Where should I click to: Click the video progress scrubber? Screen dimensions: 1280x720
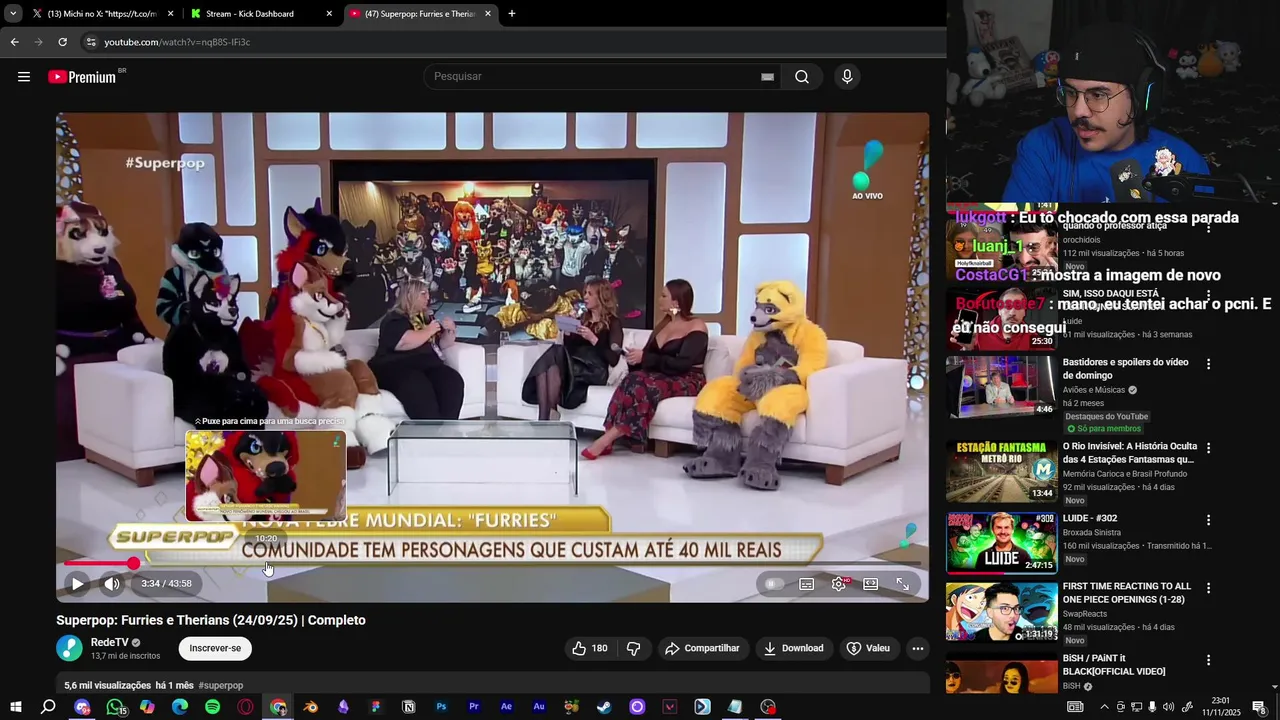pyautogui.click(x=134, y=564)
